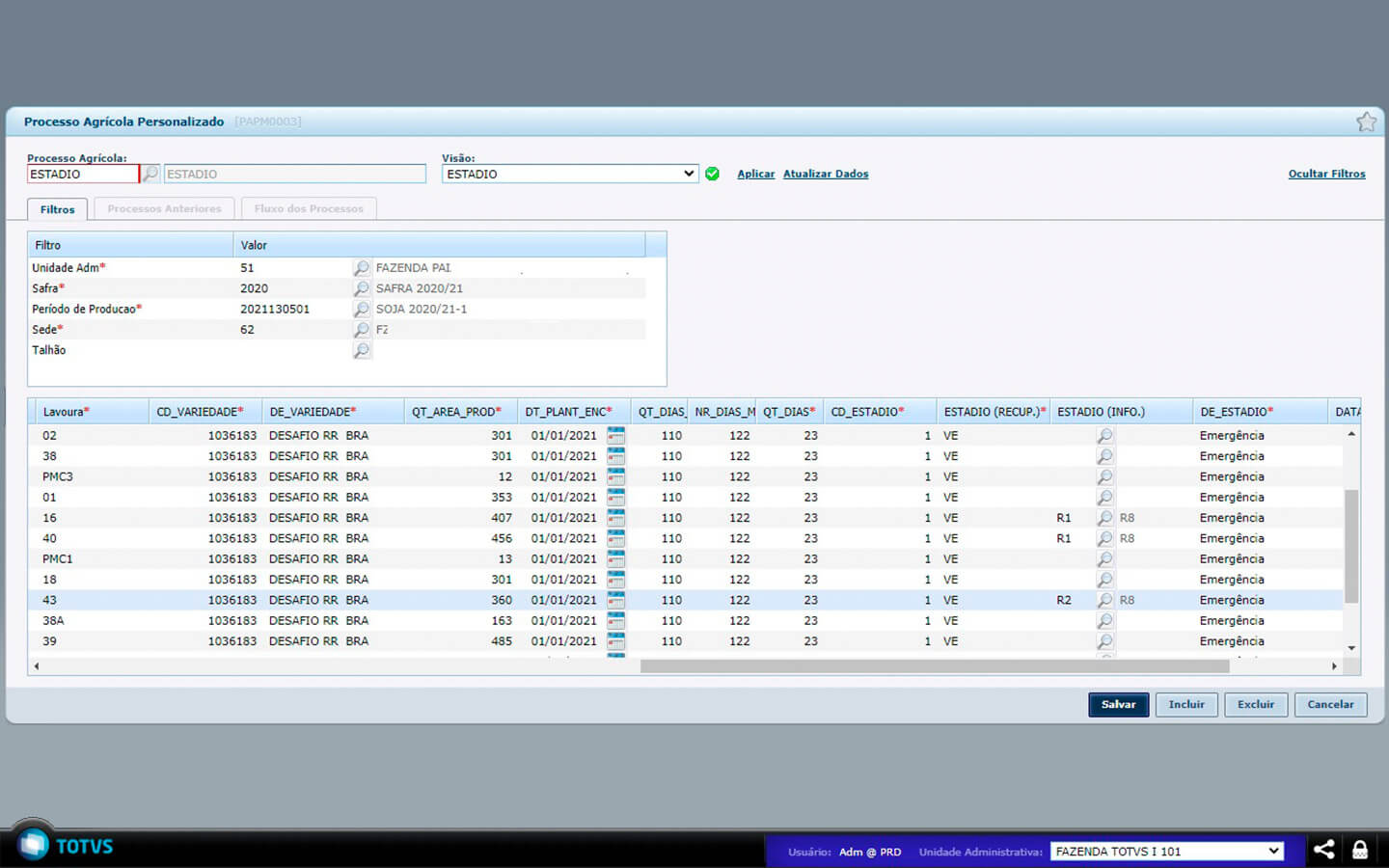Open Unidade Administrativa dropdown FAZENDA TOTVS
Screen dimensions: 1389x868
point(1166,851)
